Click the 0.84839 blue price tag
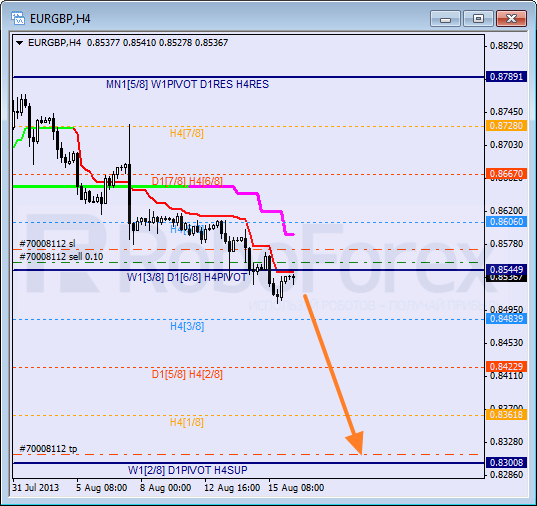 point(506,319)
